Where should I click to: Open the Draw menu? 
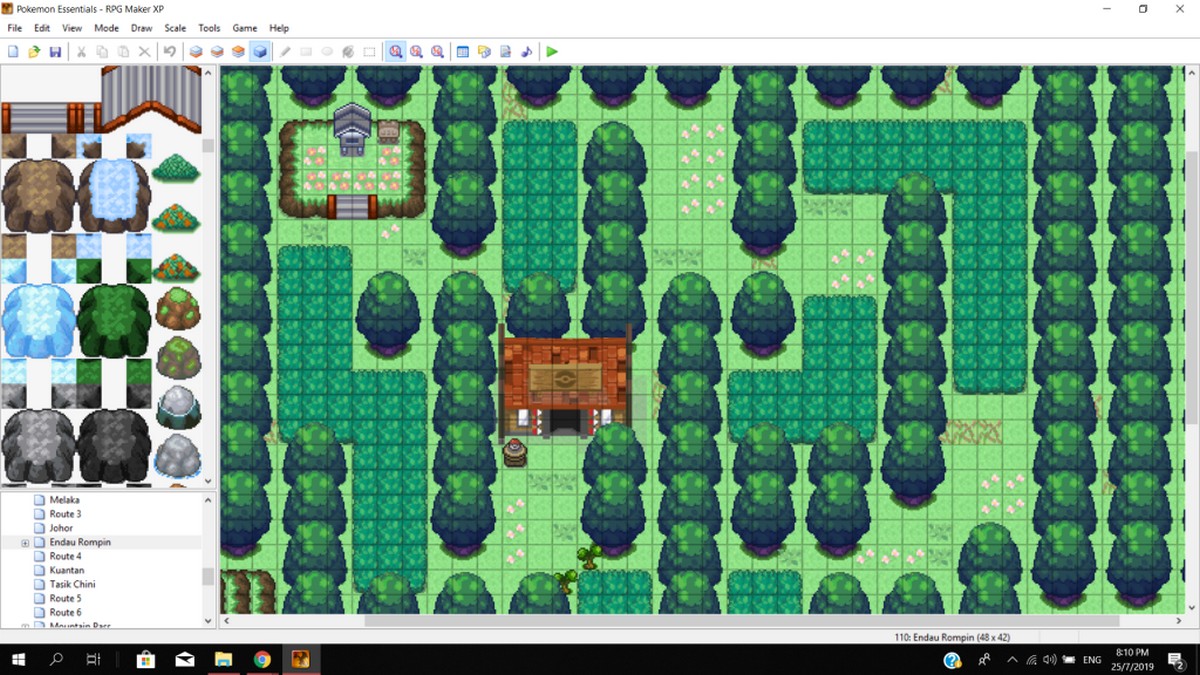click(x=142, y=28)
